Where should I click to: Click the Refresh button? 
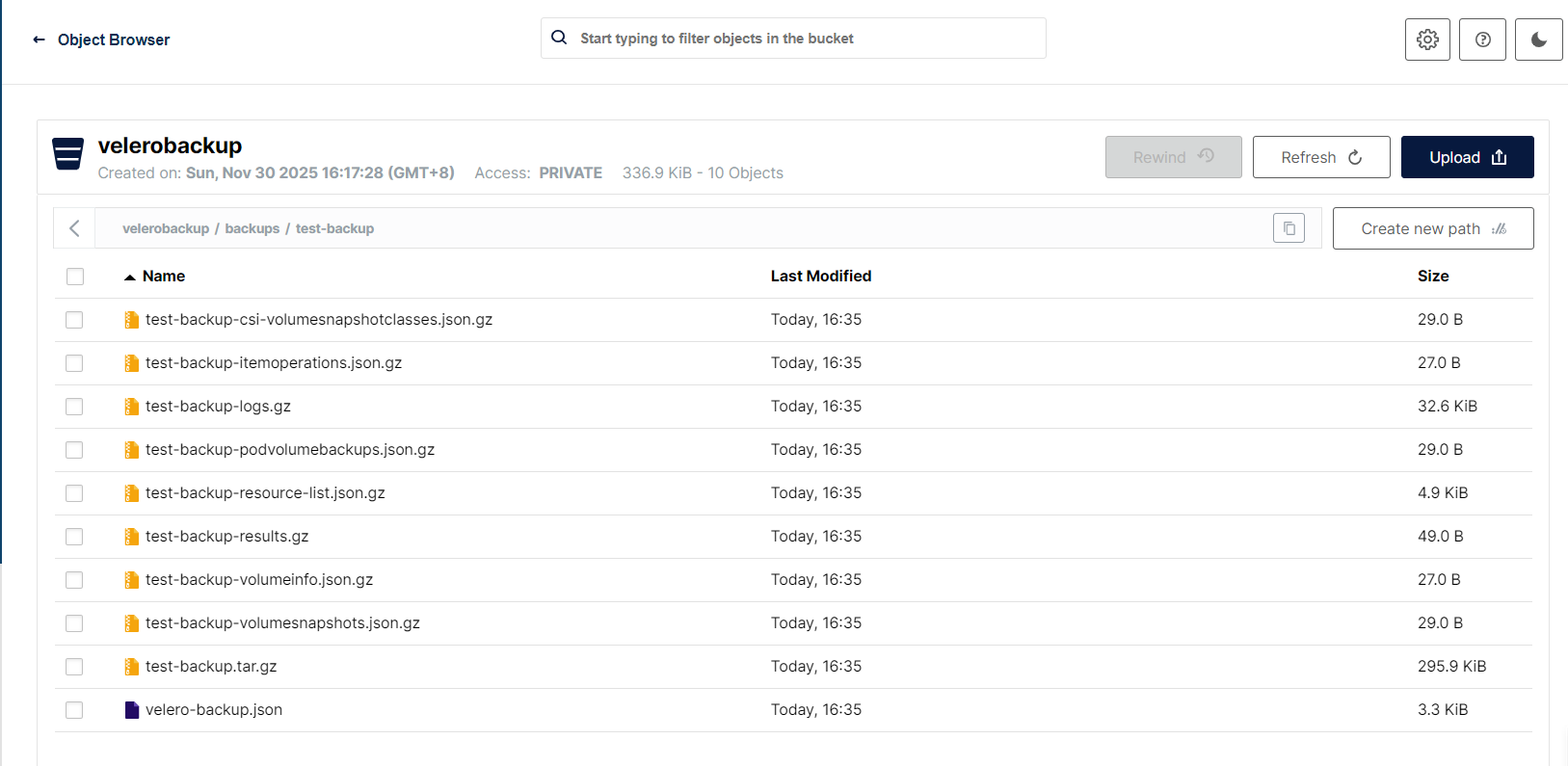[x=1320, y=157]
